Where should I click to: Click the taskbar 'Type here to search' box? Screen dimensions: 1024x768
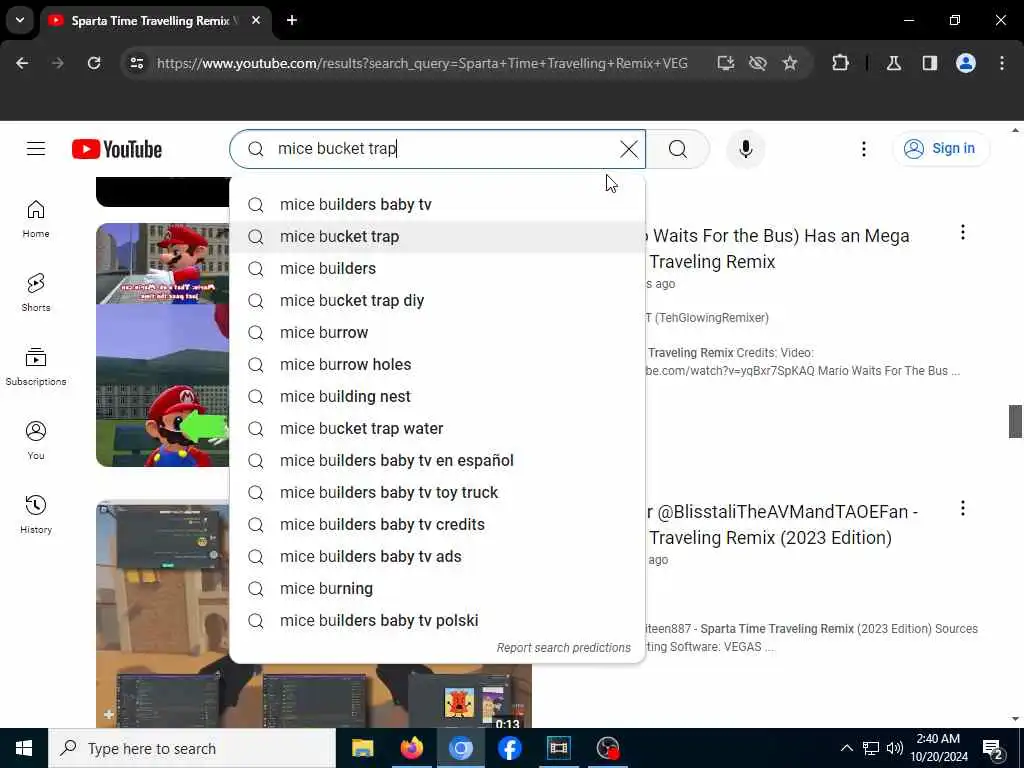click(x=192, y=748)
